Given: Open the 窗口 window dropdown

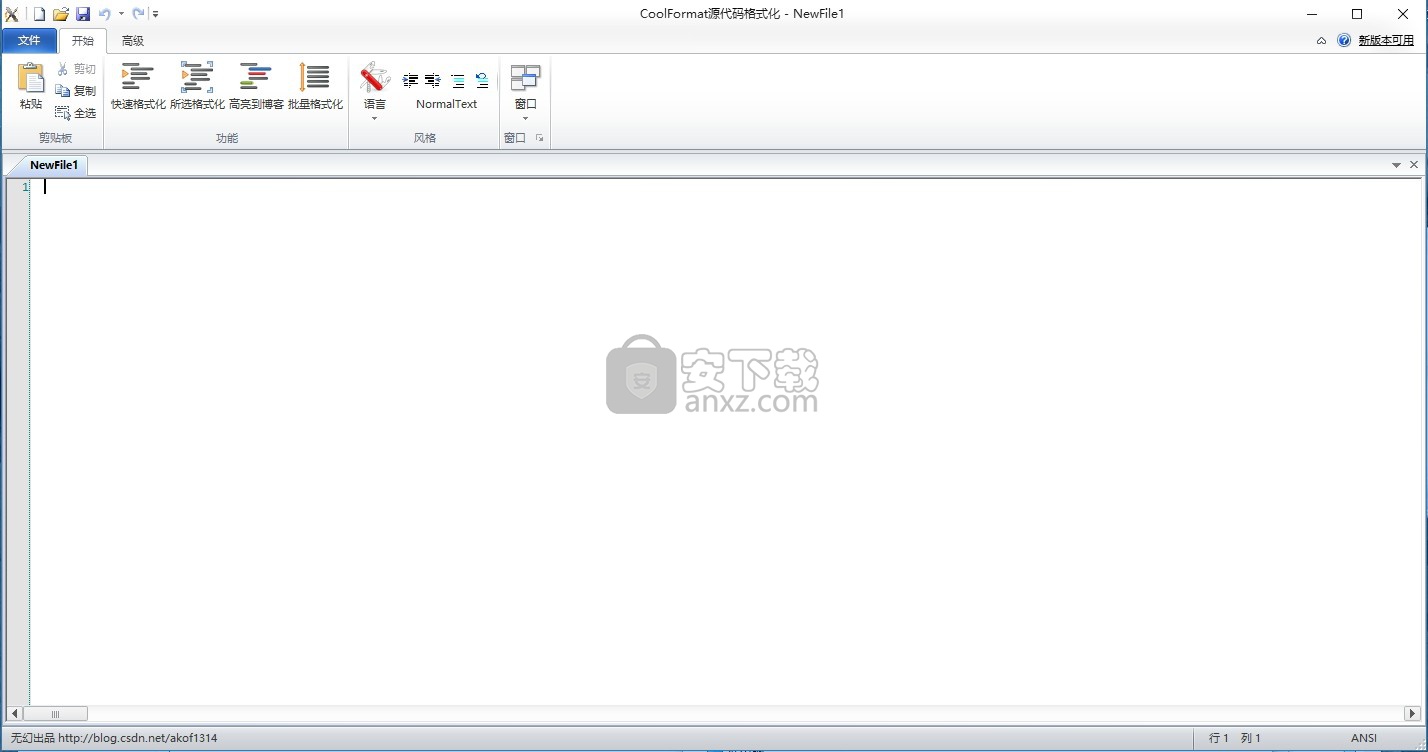Looking at the screenshot, I should (x=525, y=92).
